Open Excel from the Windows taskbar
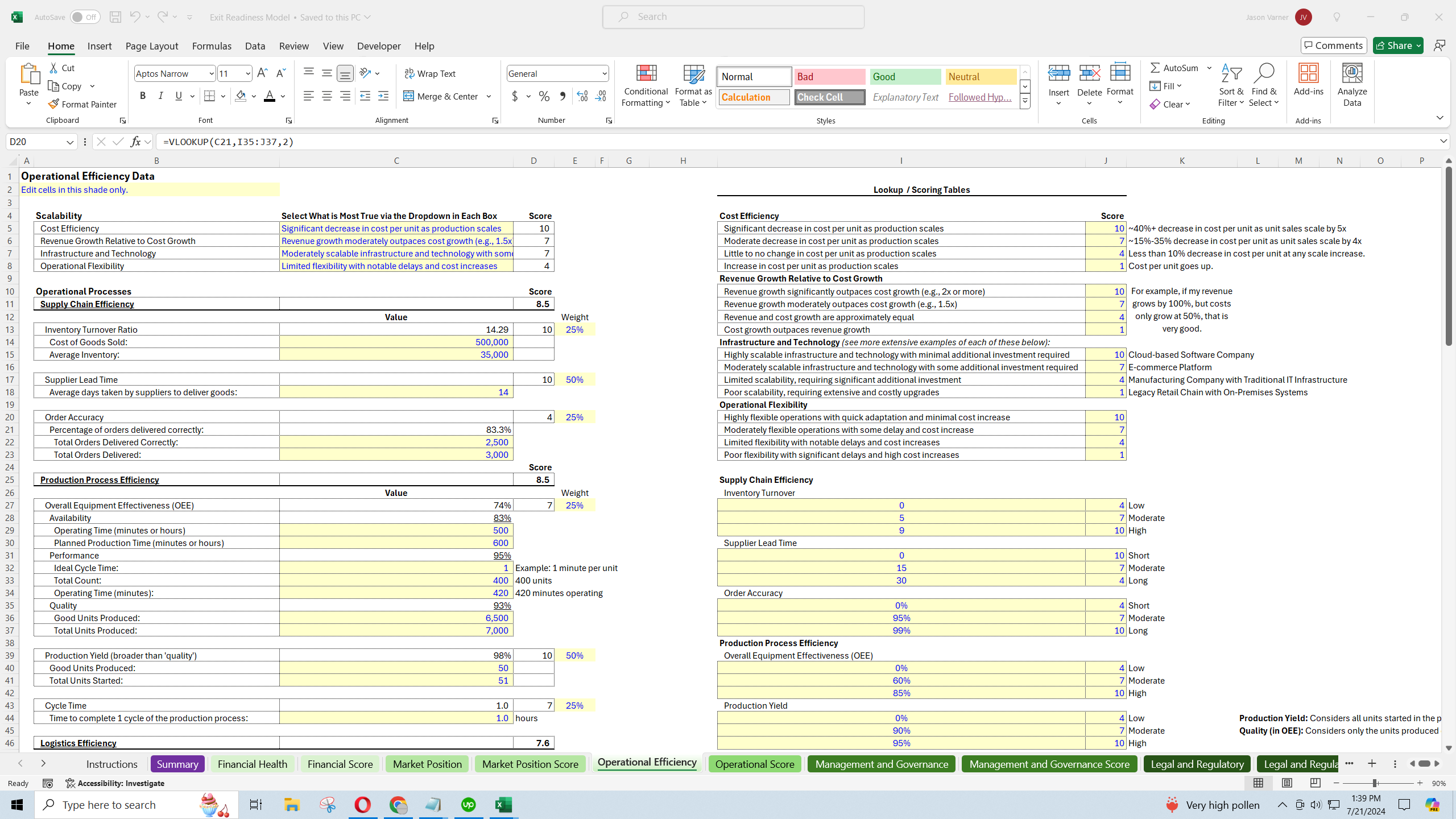The width and height of the screenshot is (1456, 819). (x=504, y=805)
